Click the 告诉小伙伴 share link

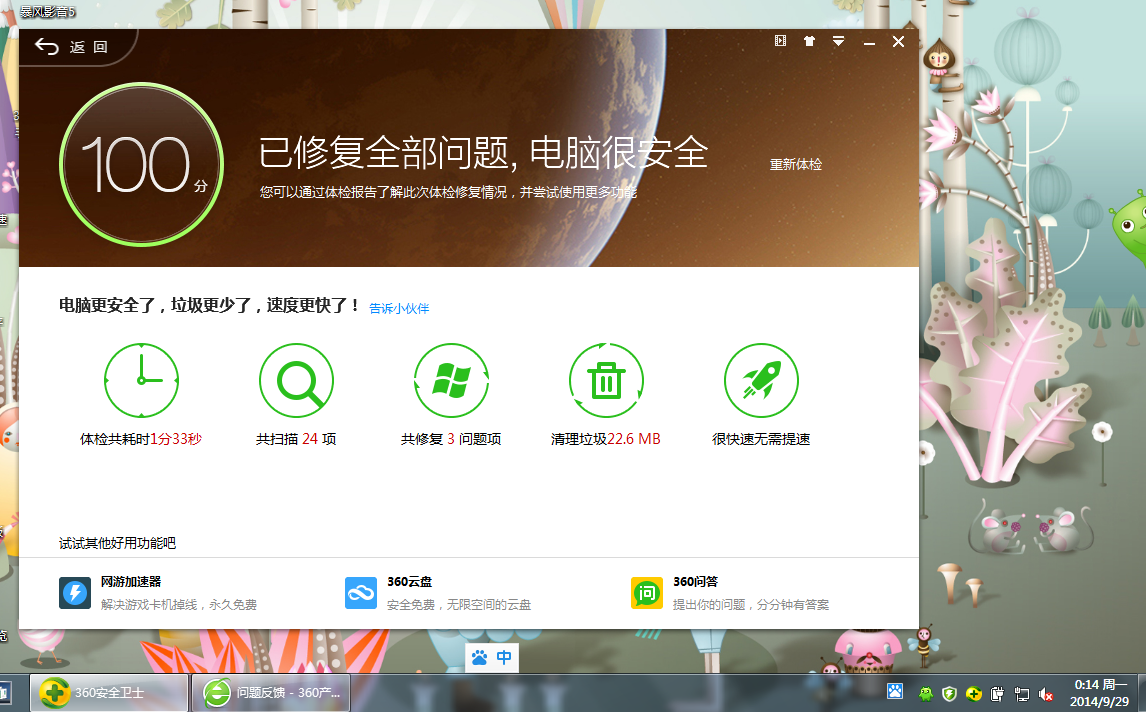pyautogui.click(x=399, y=308)
